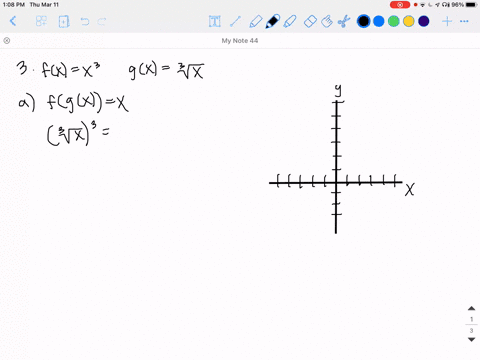Screen dimensions: 480x360
Task: Go to next page with down arrow
Action: point(471,340)
